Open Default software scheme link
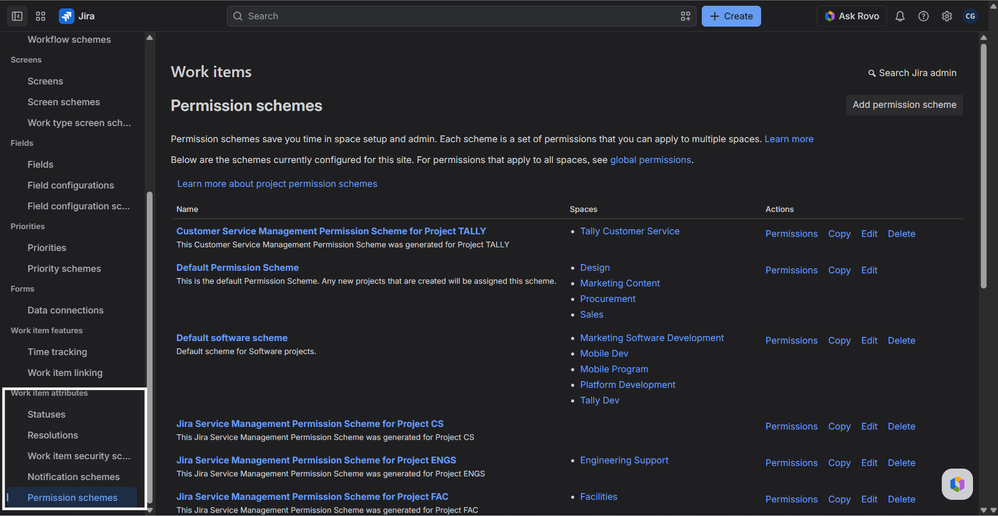Viewport: 998px width, 516px height. click(232, 338)
